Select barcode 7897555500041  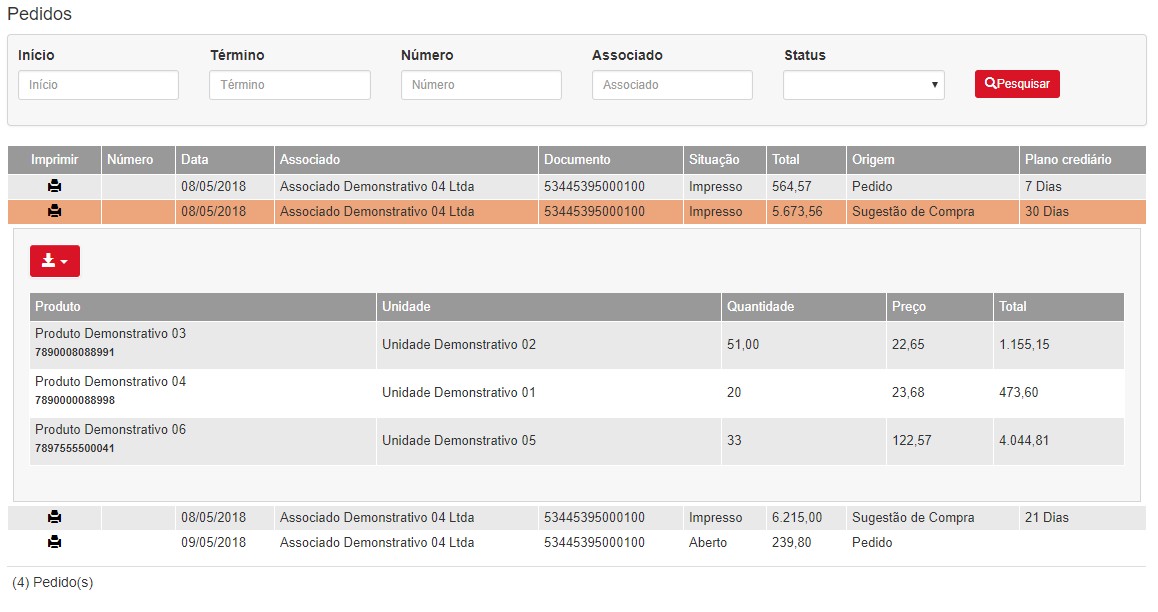click(x=75, y=448)
